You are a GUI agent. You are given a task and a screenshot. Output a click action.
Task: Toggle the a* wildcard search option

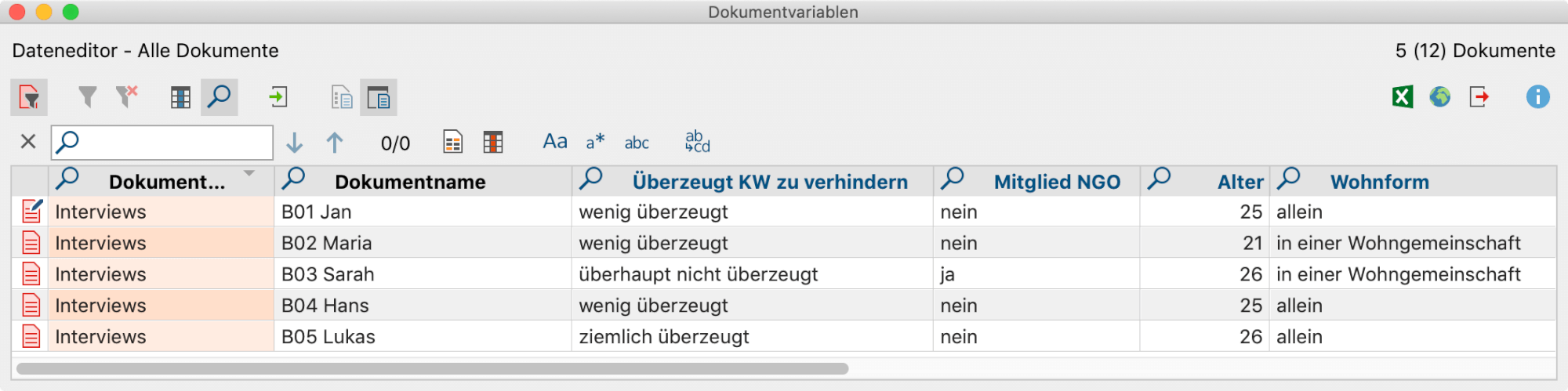click(x=595, y=142)
